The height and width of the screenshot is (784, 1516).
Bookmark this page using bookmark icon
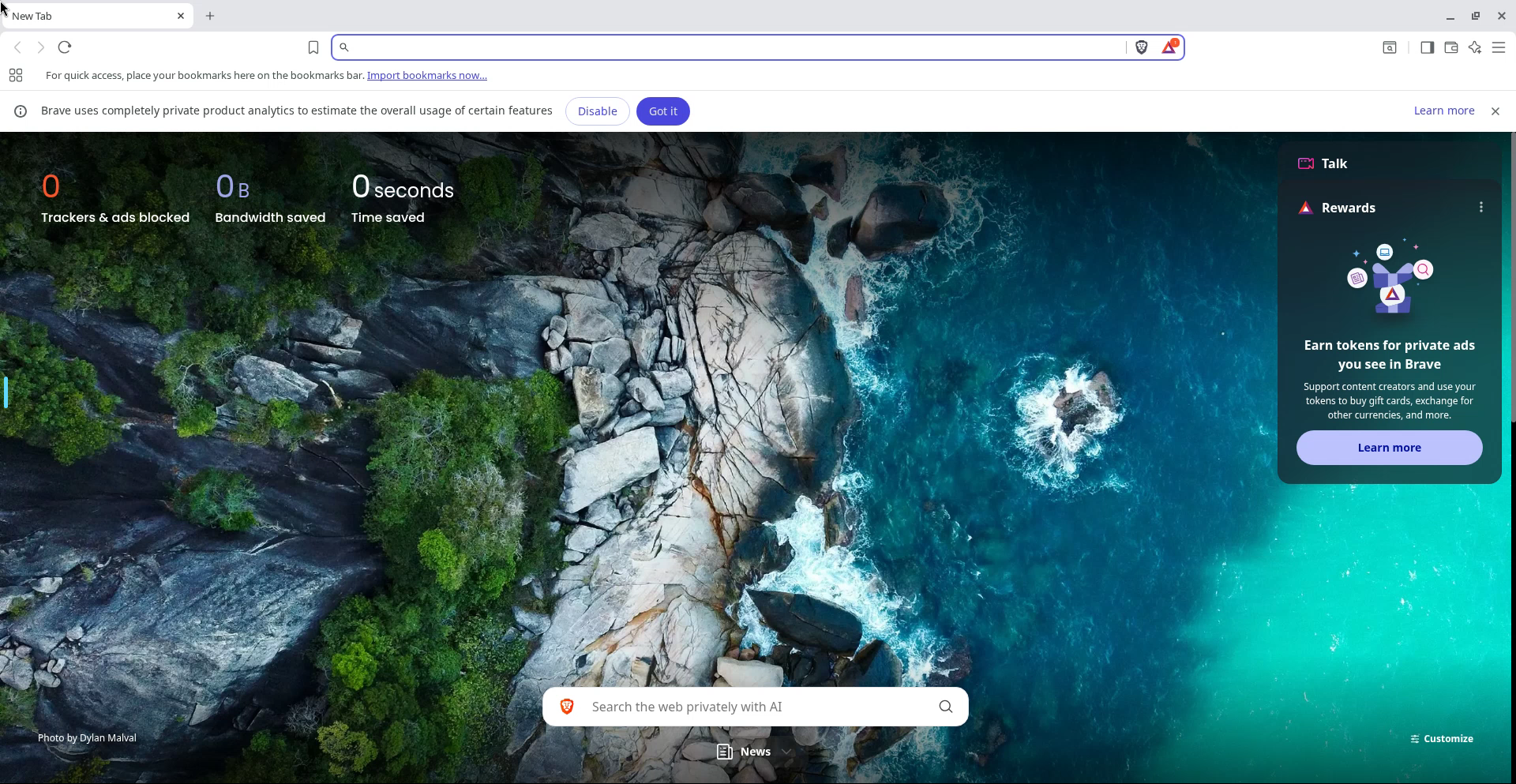pos(313,48)
